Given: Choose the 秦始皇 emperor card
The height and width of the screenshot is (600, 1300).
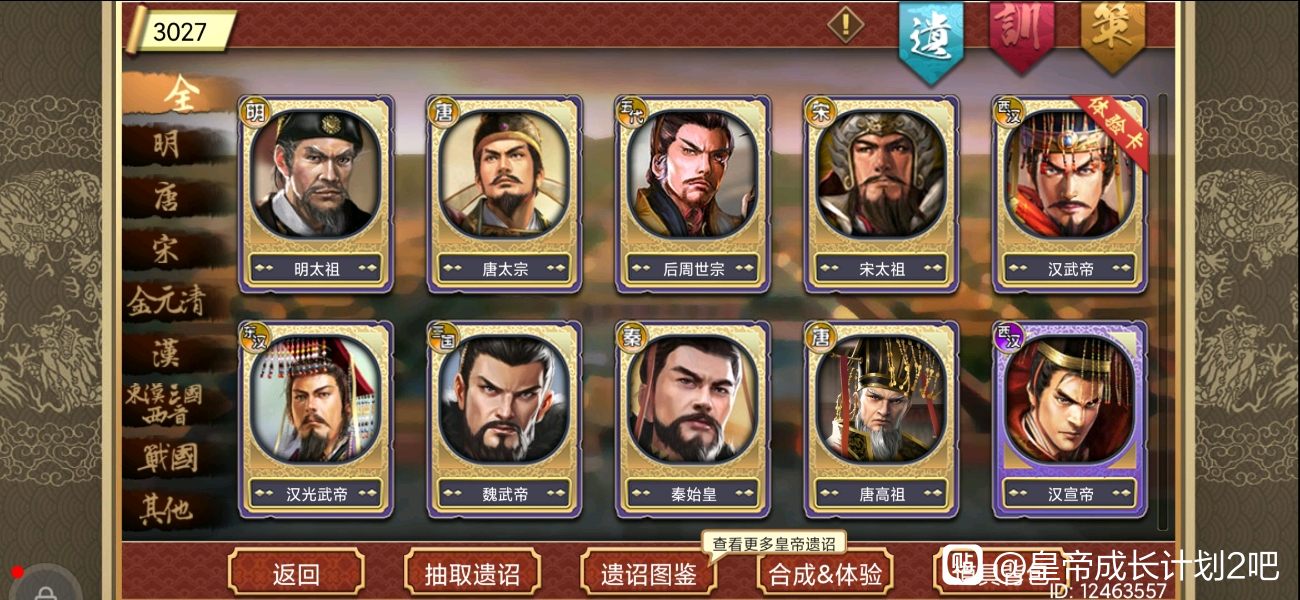Looking at the screenshot, I should pos(692,419).
